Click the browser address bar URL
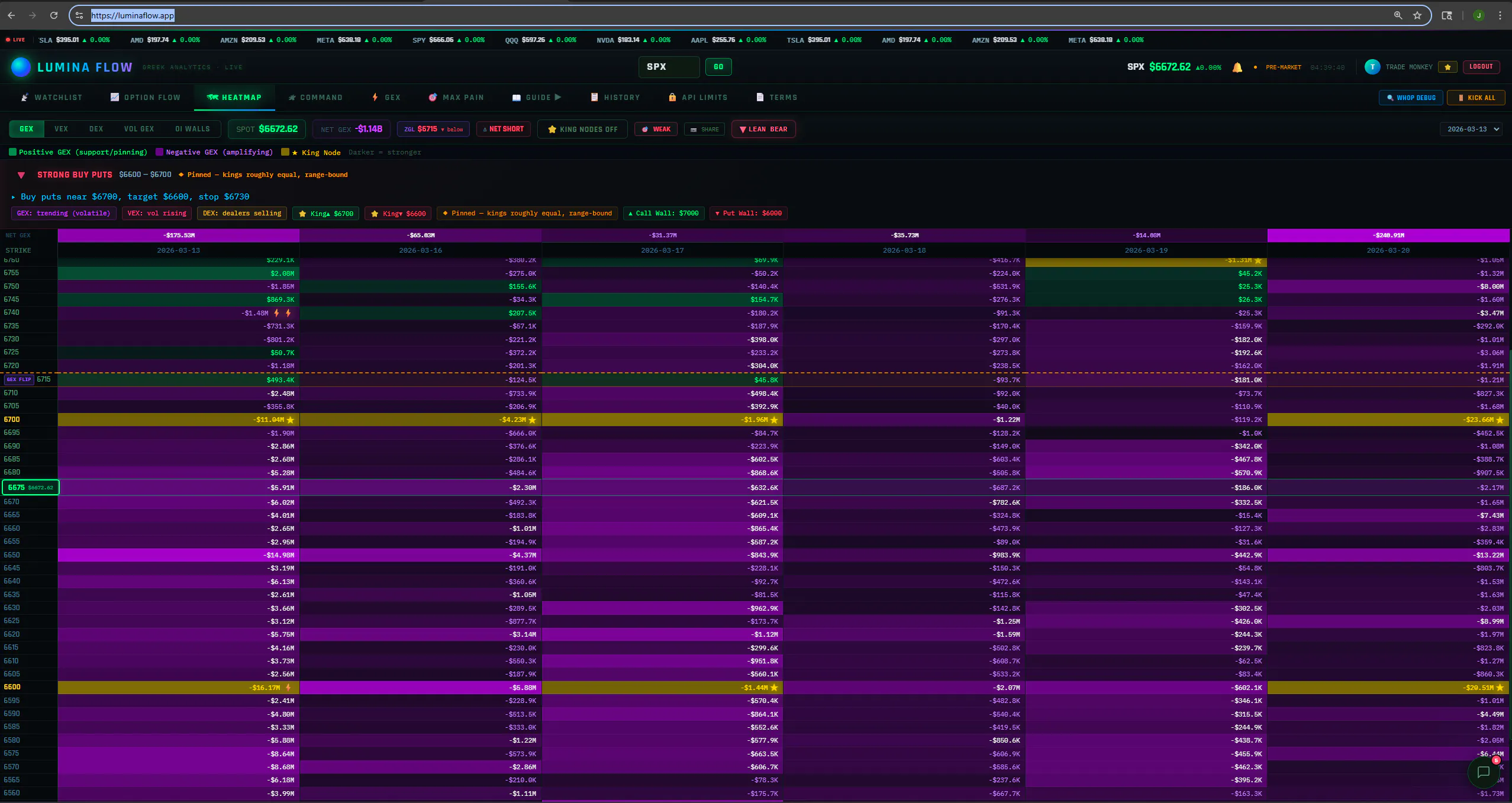 133,15
